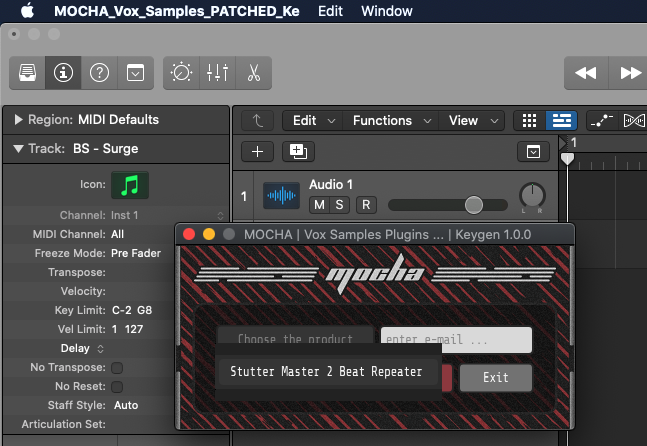647x446 pixels.
Task: Click the Duplicate Track button
Action: [298, 151]
